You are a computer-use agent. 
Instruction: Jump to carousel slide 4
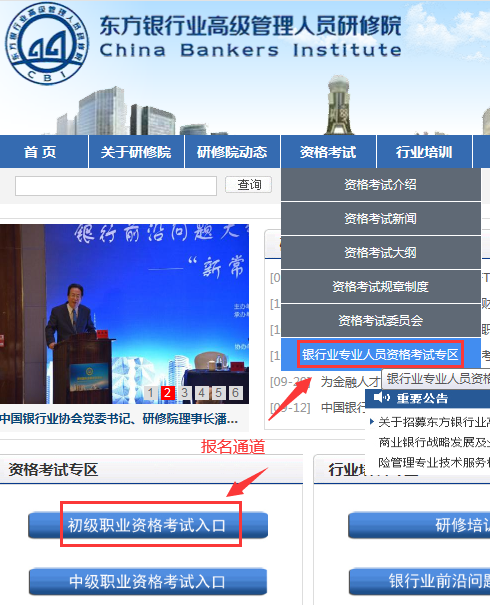(201, 393)
